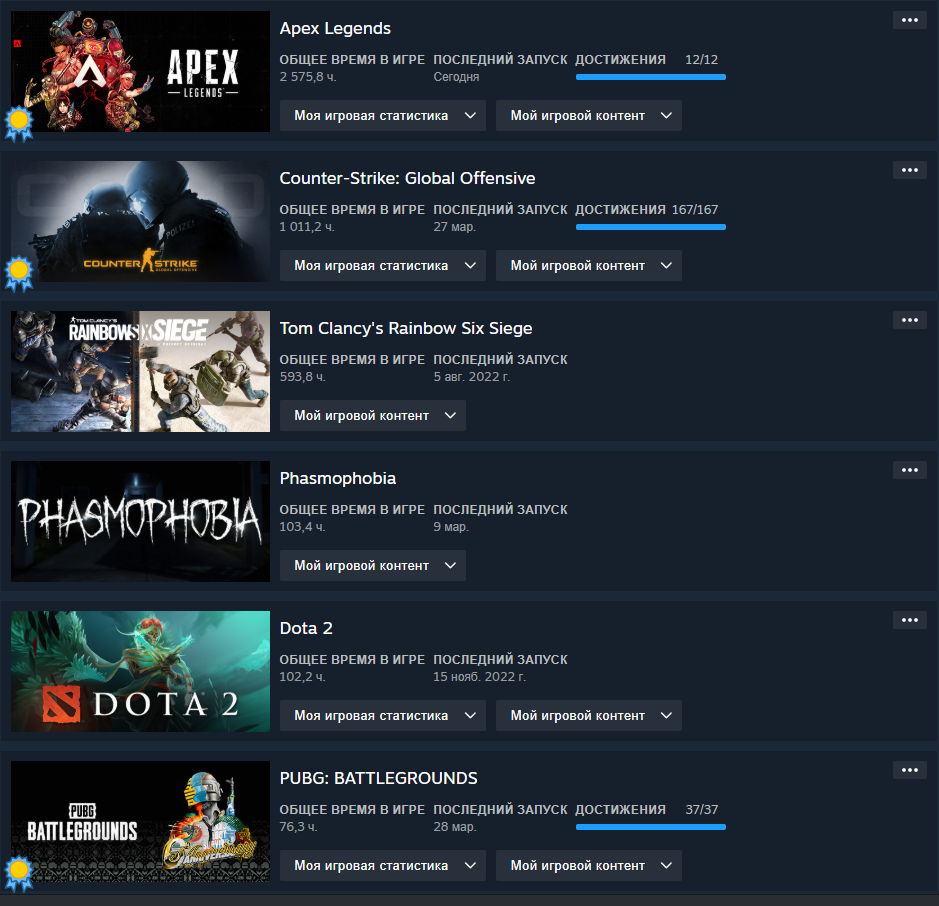Expand PUBG 'Мой игровой контент' dropdown
Image resolution: width=939 pixels, height=906 pixels.
589,865
